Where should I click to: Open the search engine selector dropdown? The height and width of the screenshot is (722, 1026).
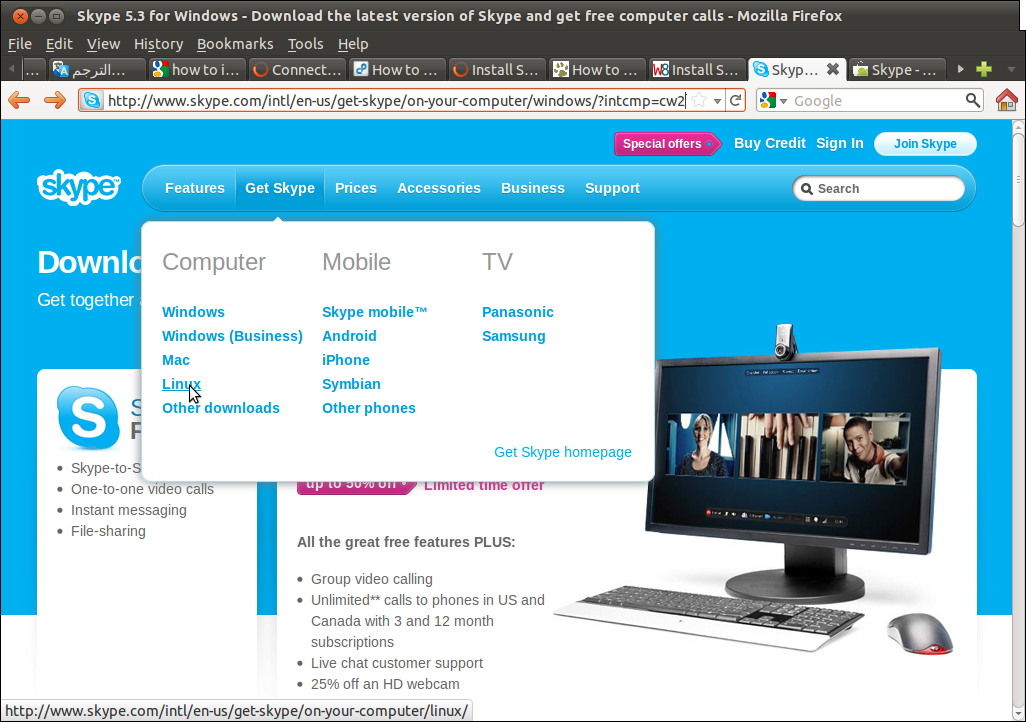click(x=783, y=101)
